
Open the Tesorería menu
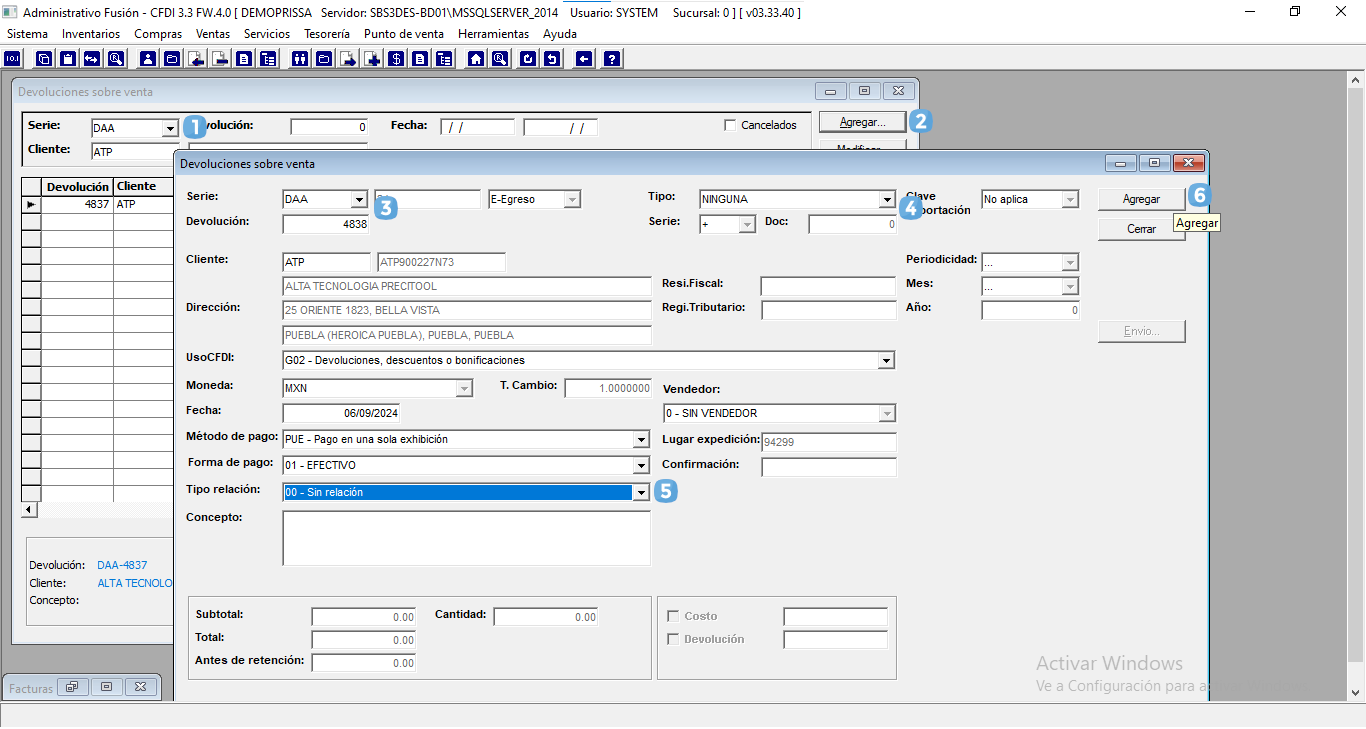click(327, 34)
